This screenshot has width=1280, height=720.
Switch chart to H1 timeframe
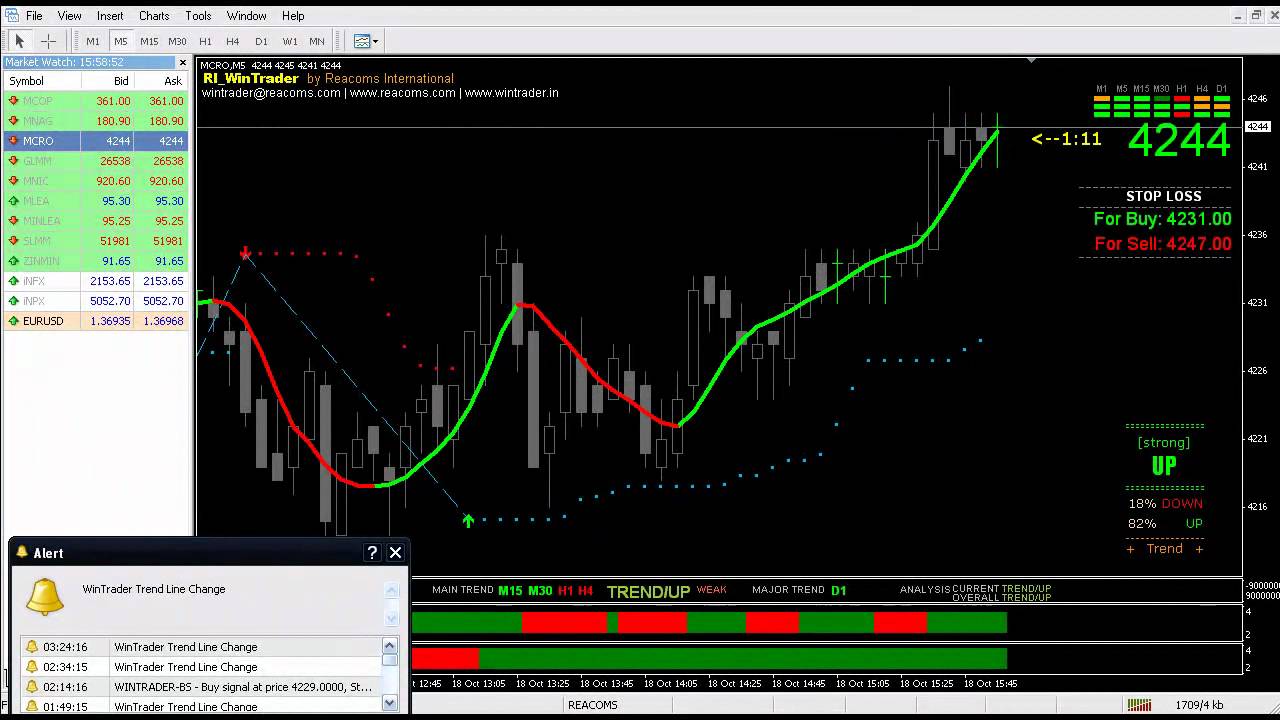[205, 41]
